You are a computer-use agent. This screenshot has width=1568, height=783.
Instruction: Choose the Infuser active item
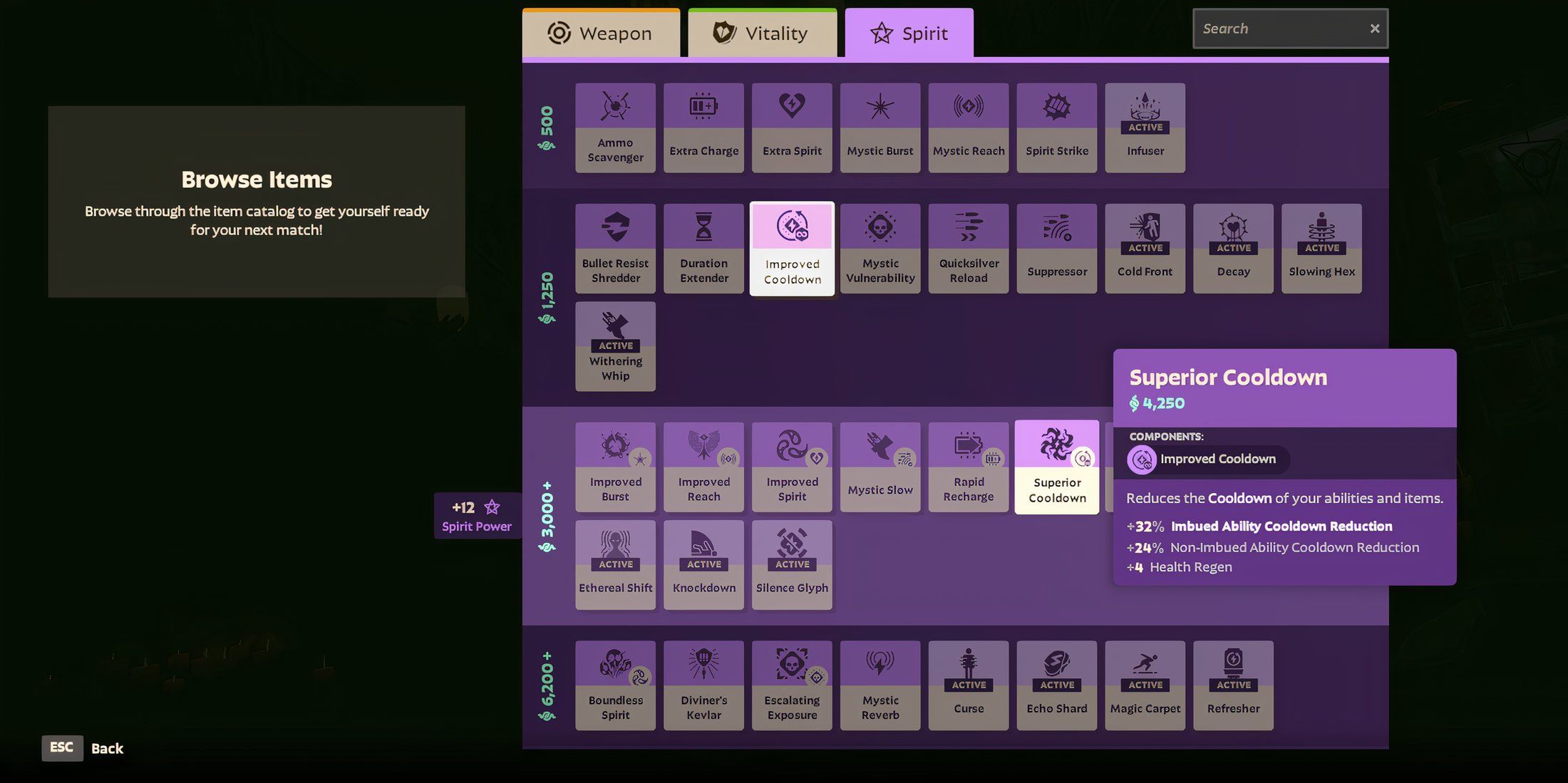[x=1145, y=128]
